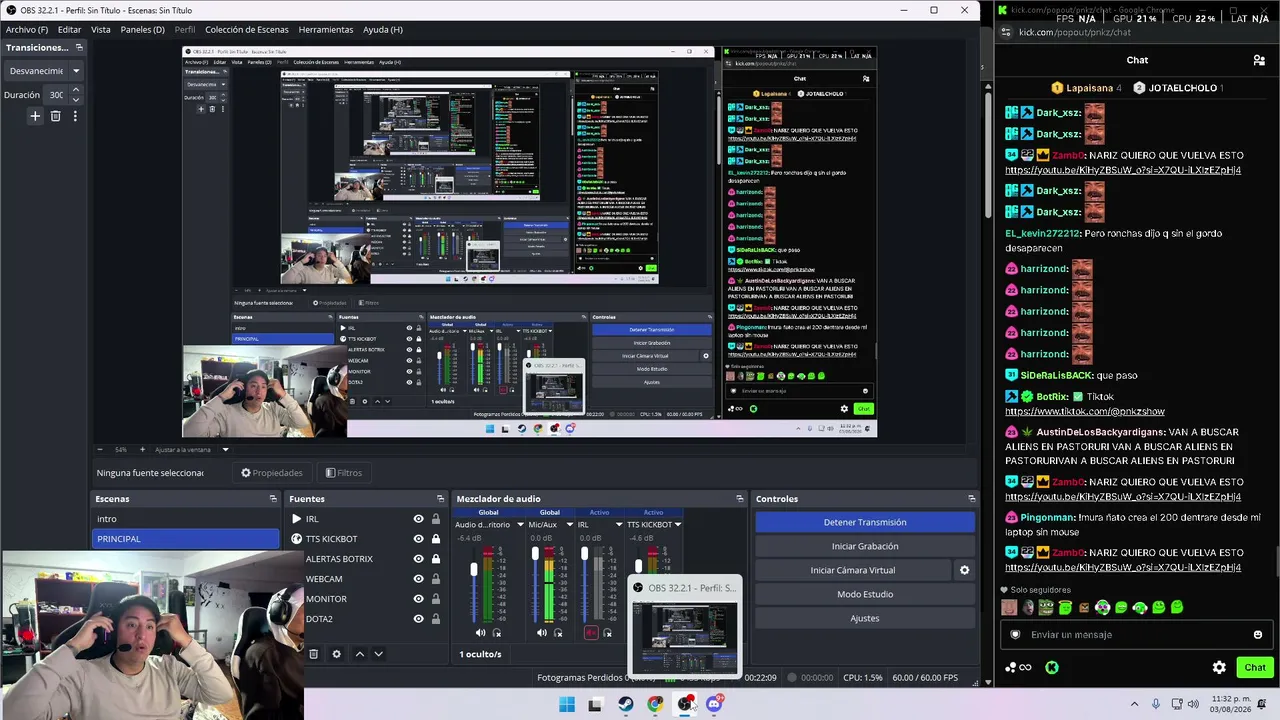Open Propiedades for the selected source

pos(272,473)
